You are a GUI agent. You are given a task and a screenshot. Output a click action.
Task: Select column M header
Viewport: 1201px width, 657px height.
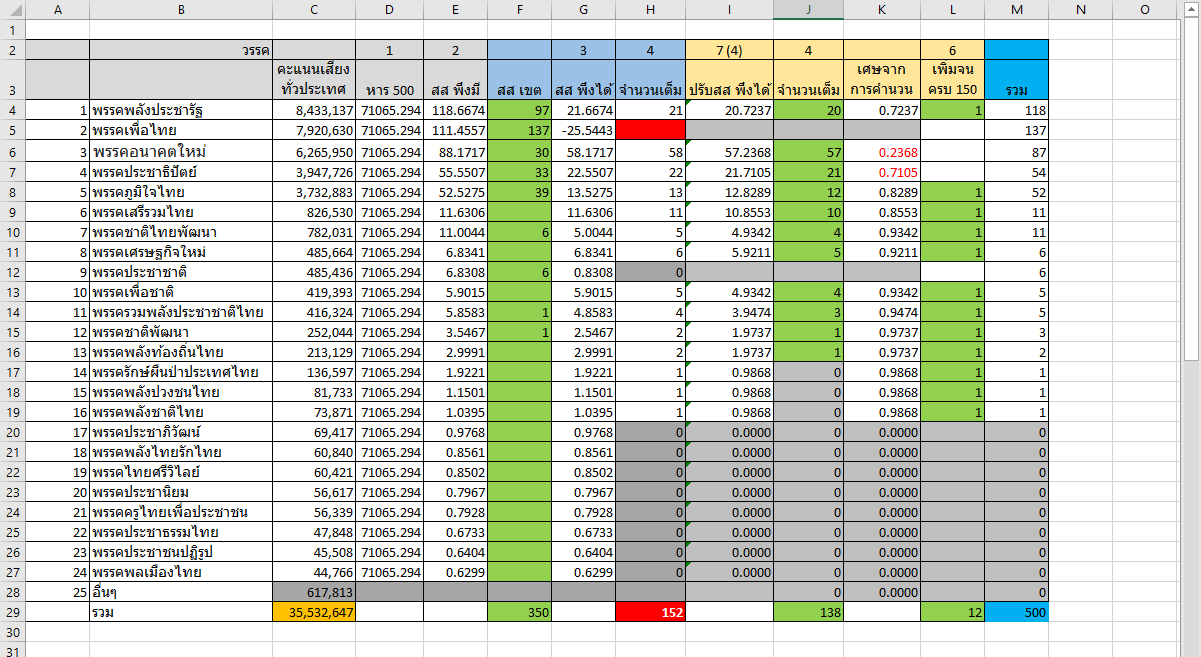1016,9
